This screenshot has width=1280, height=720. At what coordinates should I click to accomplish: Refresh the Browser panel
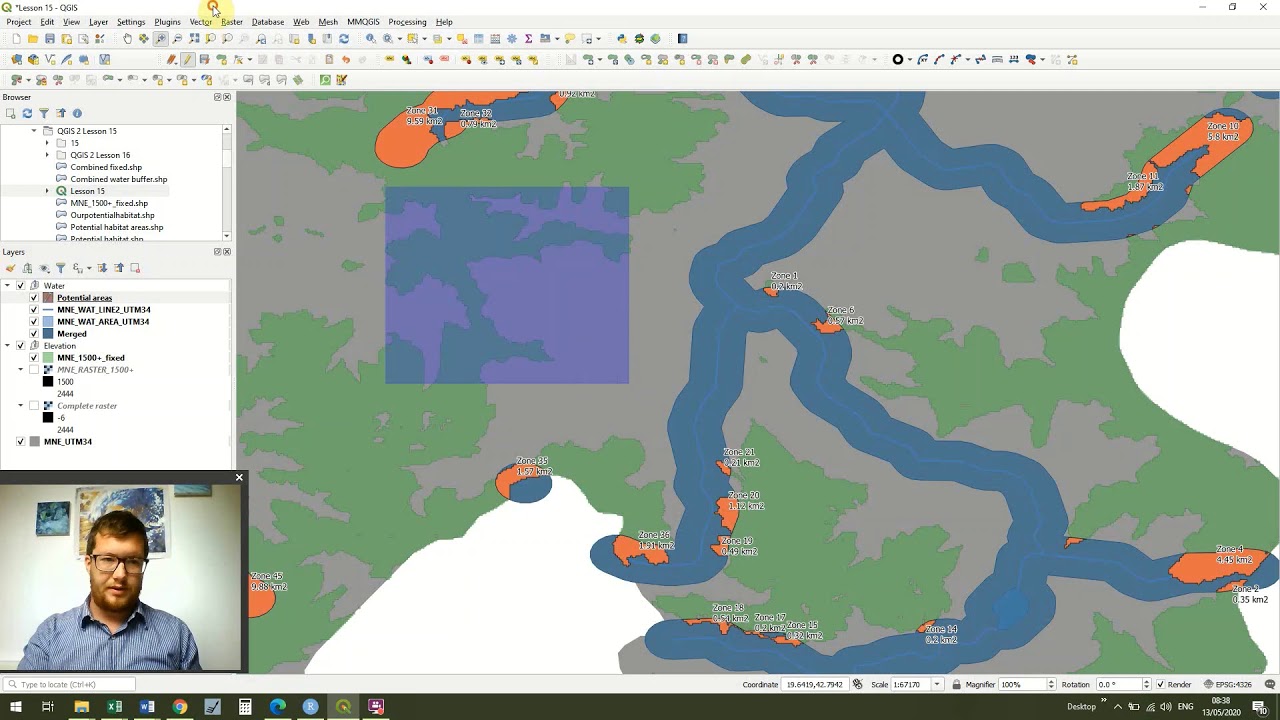point(27,113)
